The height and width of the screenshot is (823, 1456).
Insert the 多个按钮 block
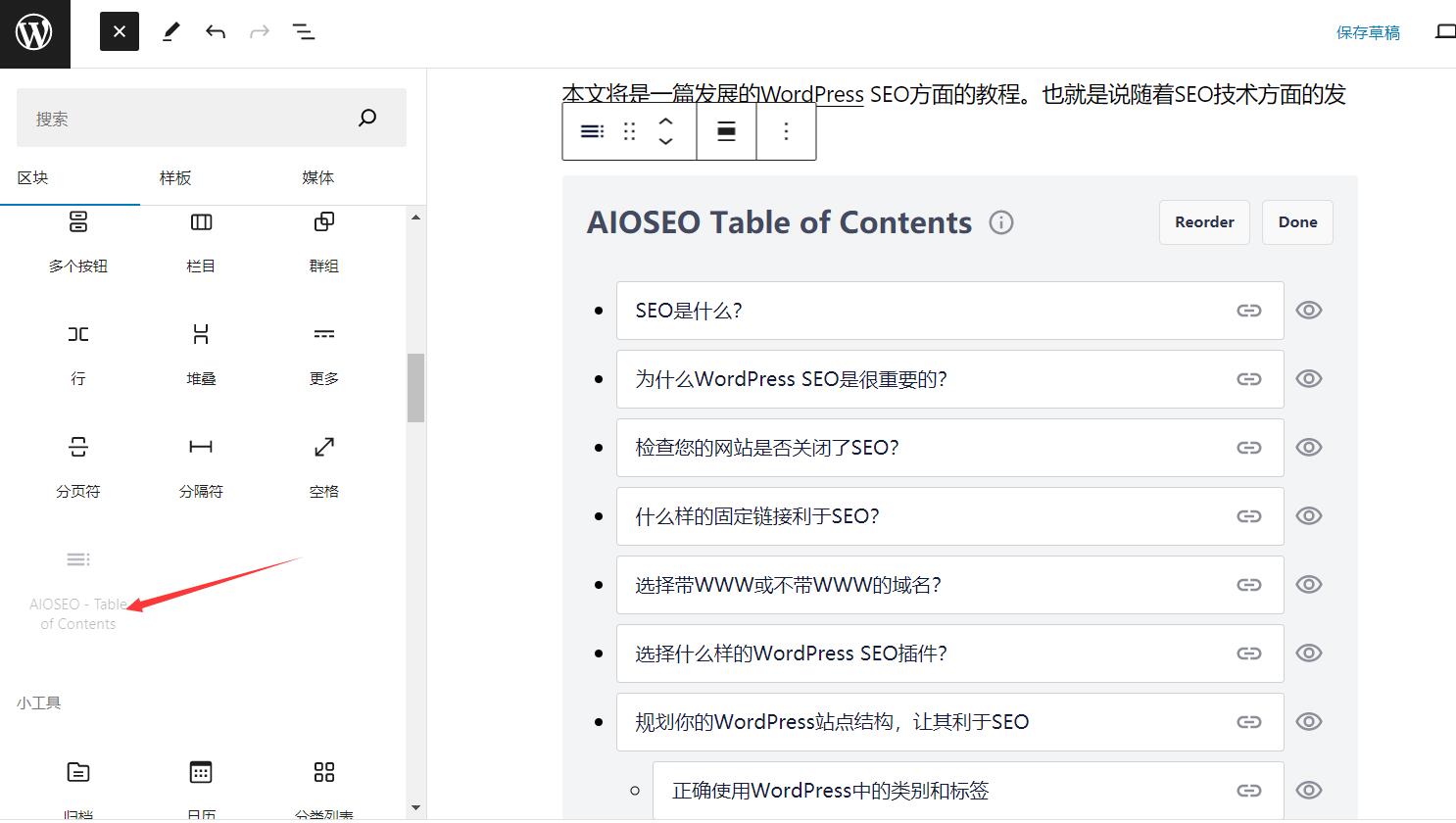tap(78, 241)
